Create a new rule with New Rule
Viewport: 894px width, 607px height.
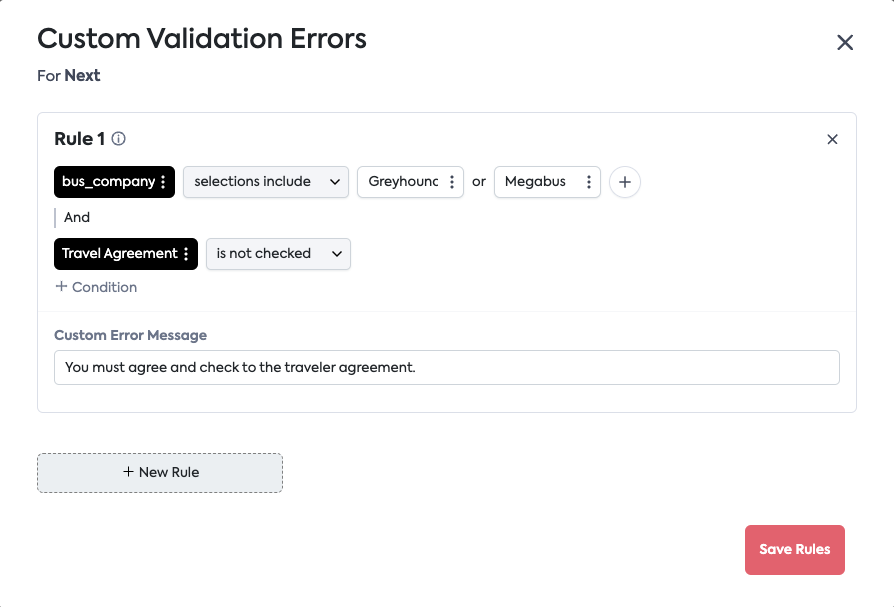click(x=160, y=472)
